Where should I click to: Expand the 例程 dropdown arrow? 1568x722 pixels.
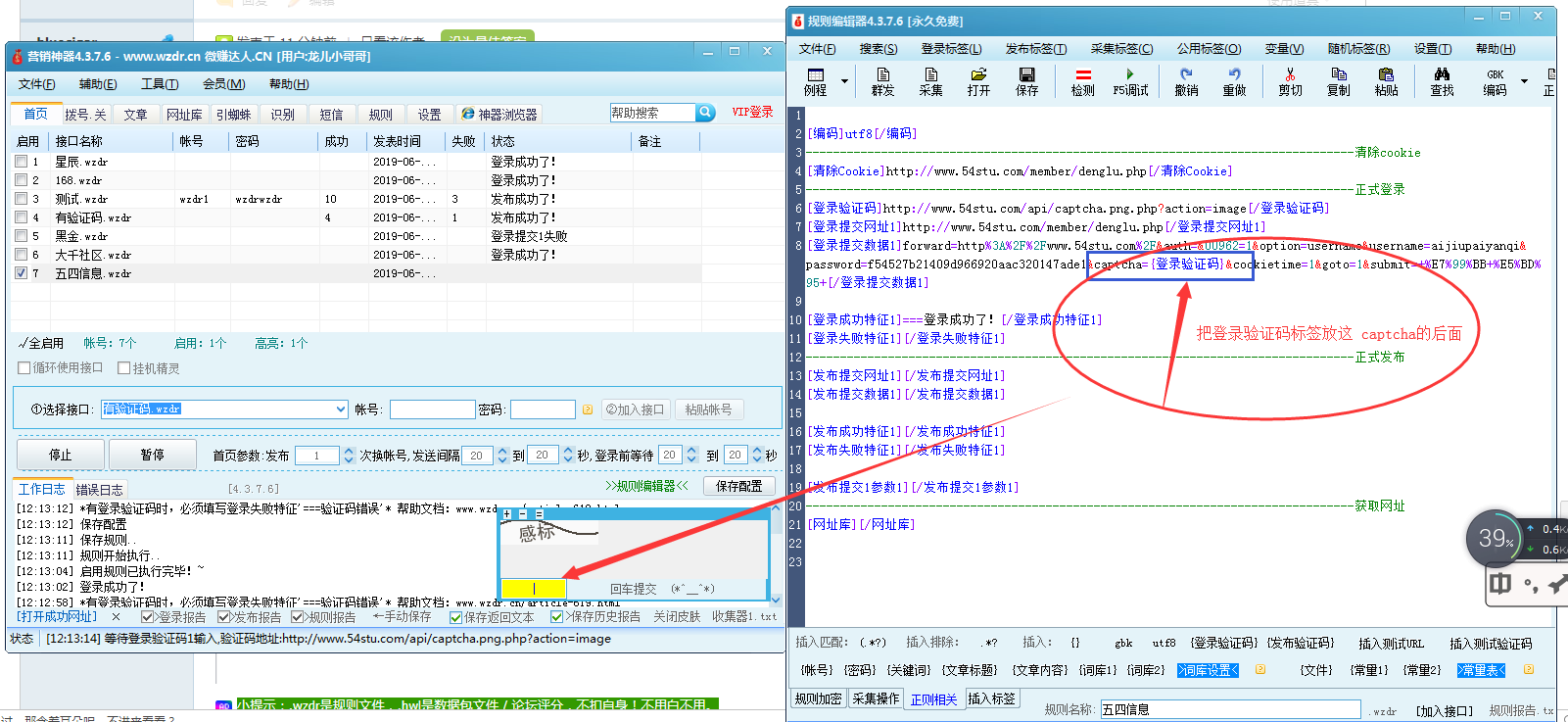point(844,81)
